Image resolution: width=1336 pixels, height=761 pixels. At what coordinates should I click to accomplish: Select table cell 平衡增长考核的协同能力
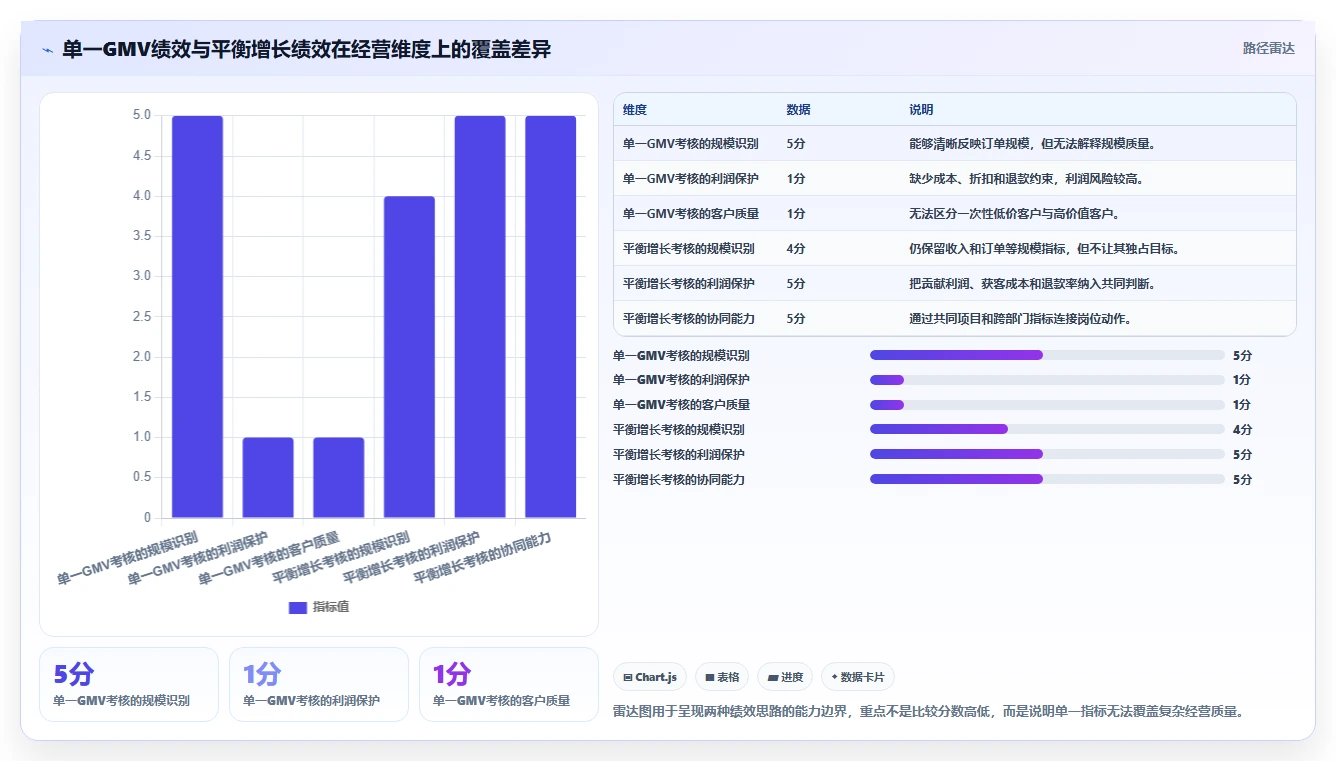[x=689, y=319]
